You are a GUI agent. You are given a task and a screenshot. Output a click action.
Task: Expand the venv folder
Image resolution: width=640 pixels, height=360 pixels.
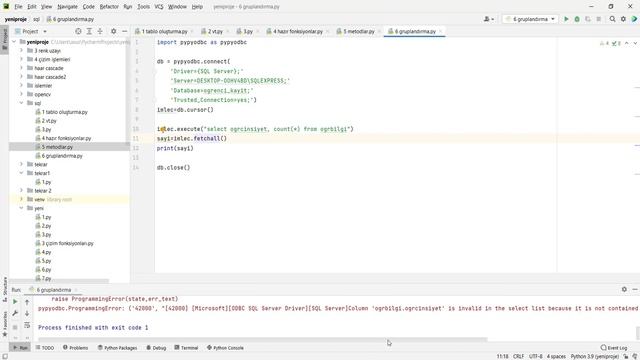click(21, 200)
